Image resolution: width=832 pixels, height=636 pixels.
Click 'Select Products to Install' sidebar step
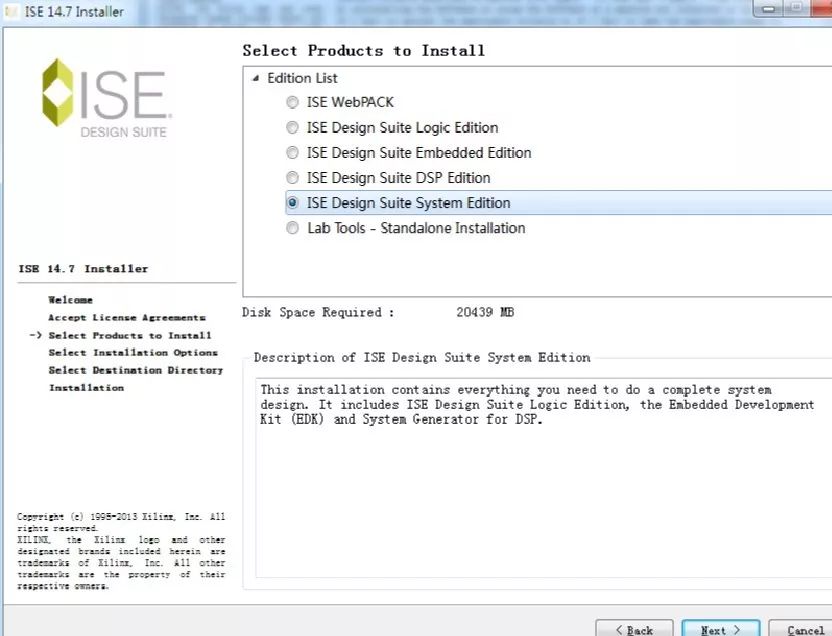(x=130, y=335)
